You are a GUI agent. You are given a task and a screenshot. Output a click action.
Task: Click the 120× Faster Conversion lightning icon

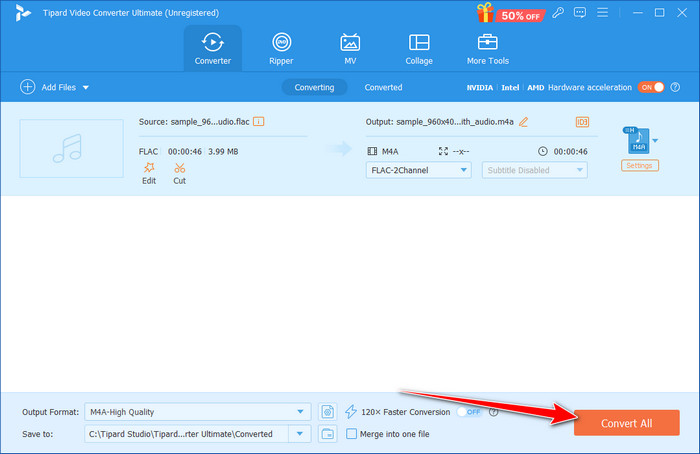tap(351, 412)
